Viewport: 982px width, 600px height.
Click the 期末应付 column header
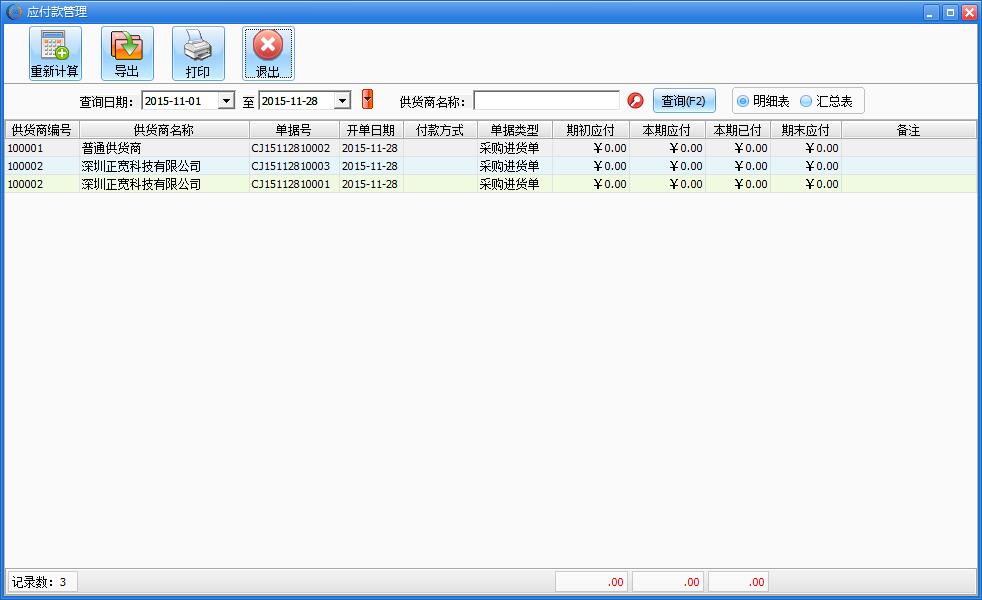click(x=805, y=130)
